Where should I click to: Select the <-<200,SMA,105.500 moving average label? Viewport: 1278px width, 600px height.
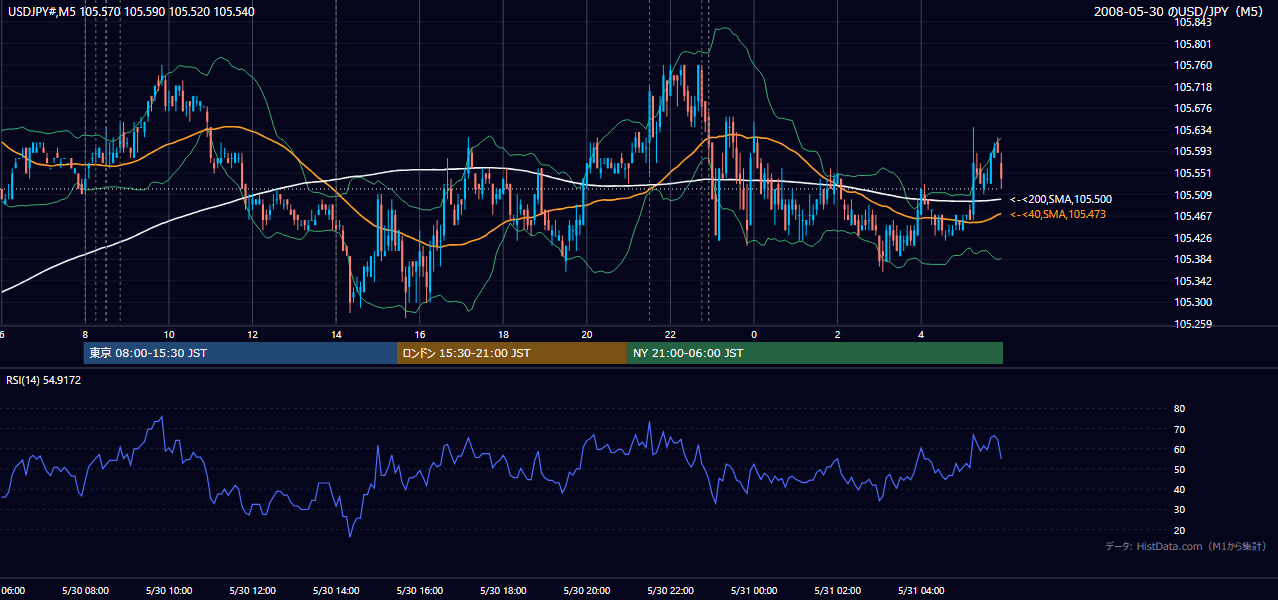(x=1060, y=200)
